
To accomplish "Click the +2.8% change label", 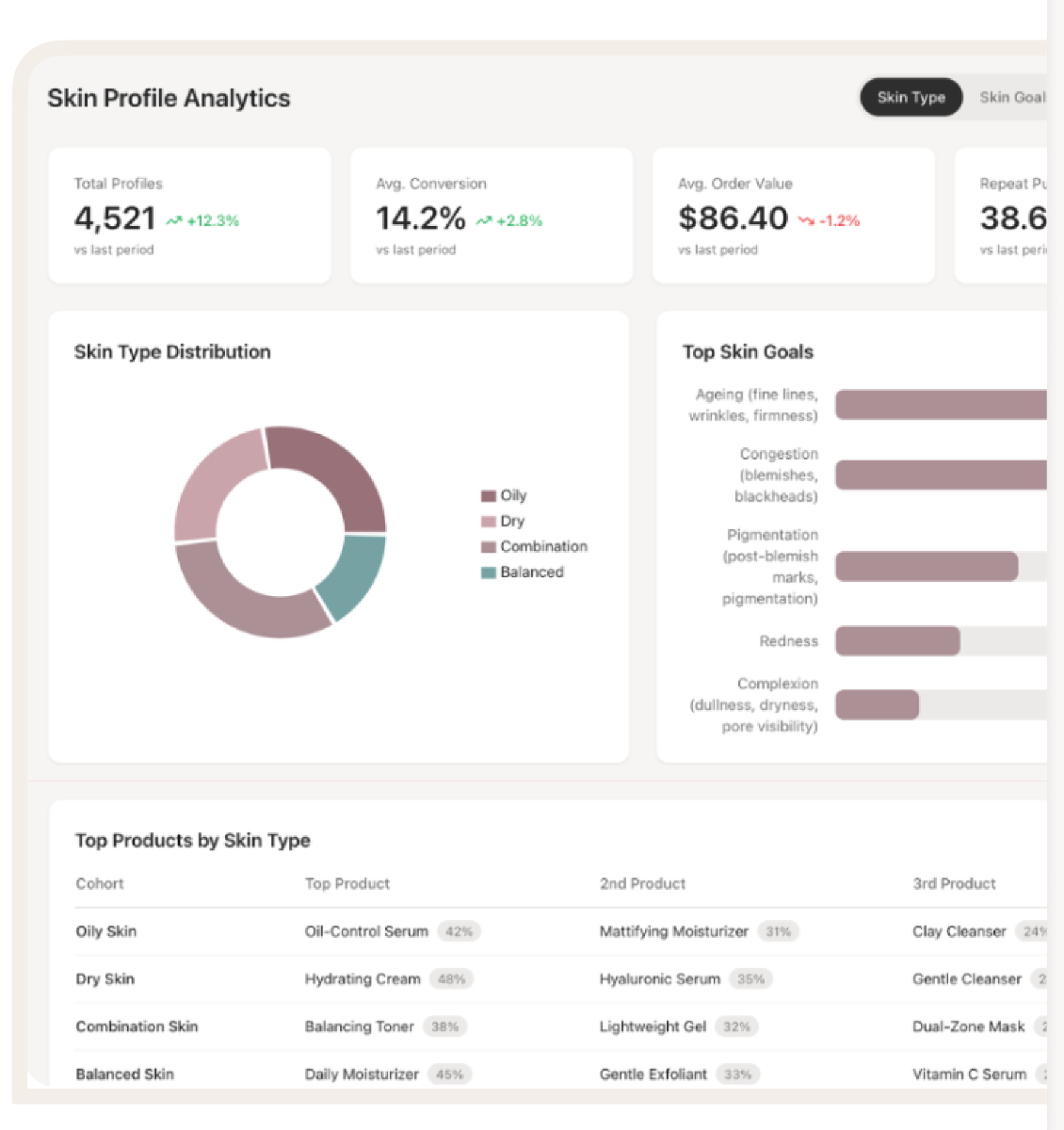I will pos(520,221).
